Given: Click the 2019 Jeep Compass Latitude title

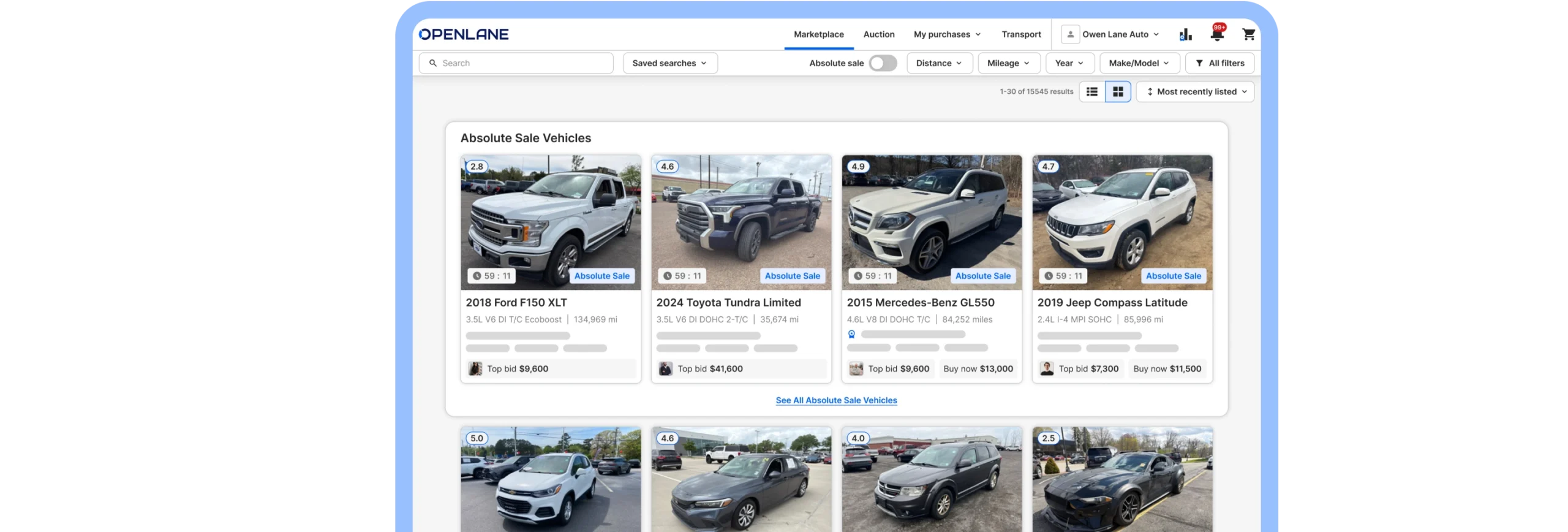Looking at the screenshot, I should pyautogui.click(x=1112, y=303).
